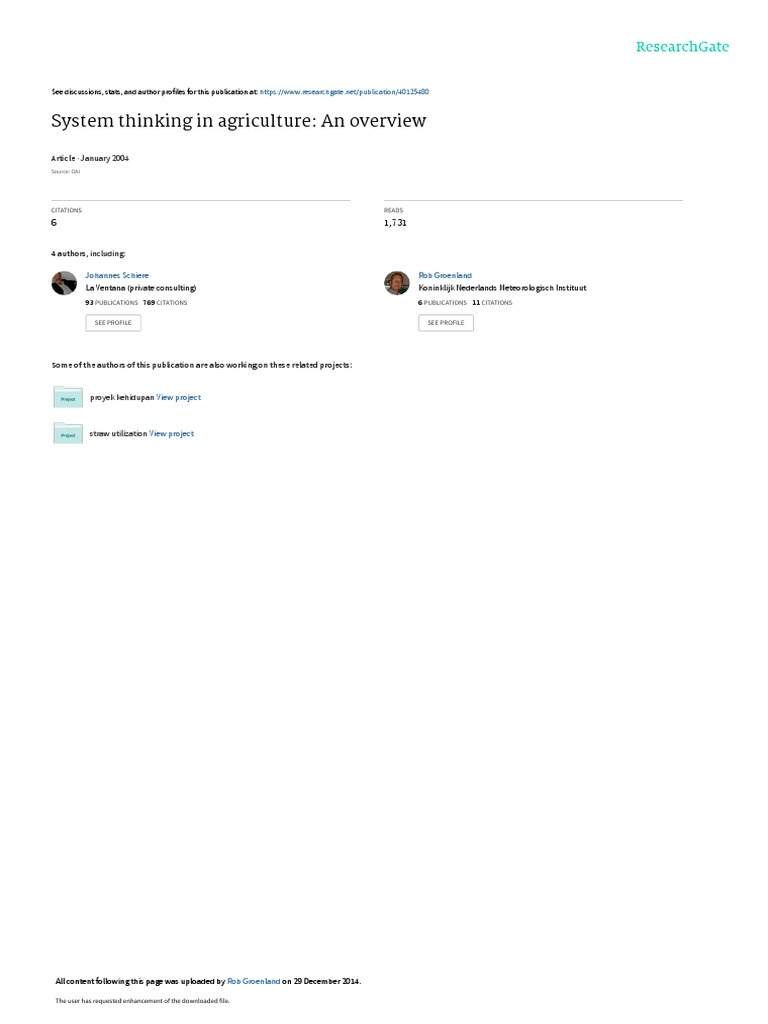Click the article title System thinking in agriculture
This screenshot has width=768, height=1024.
(238, 121)
